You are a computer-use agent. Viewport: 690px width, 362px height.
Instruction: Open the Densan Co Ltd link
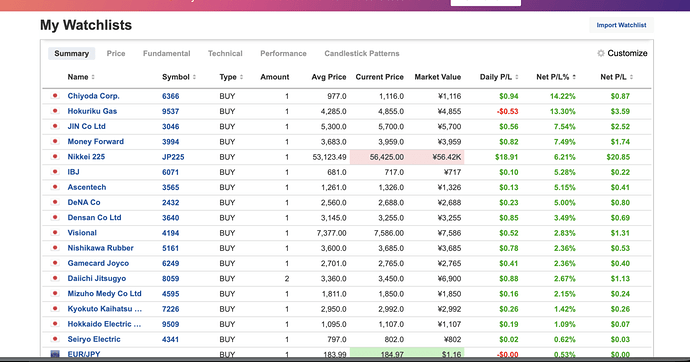[x=94, y=217]
